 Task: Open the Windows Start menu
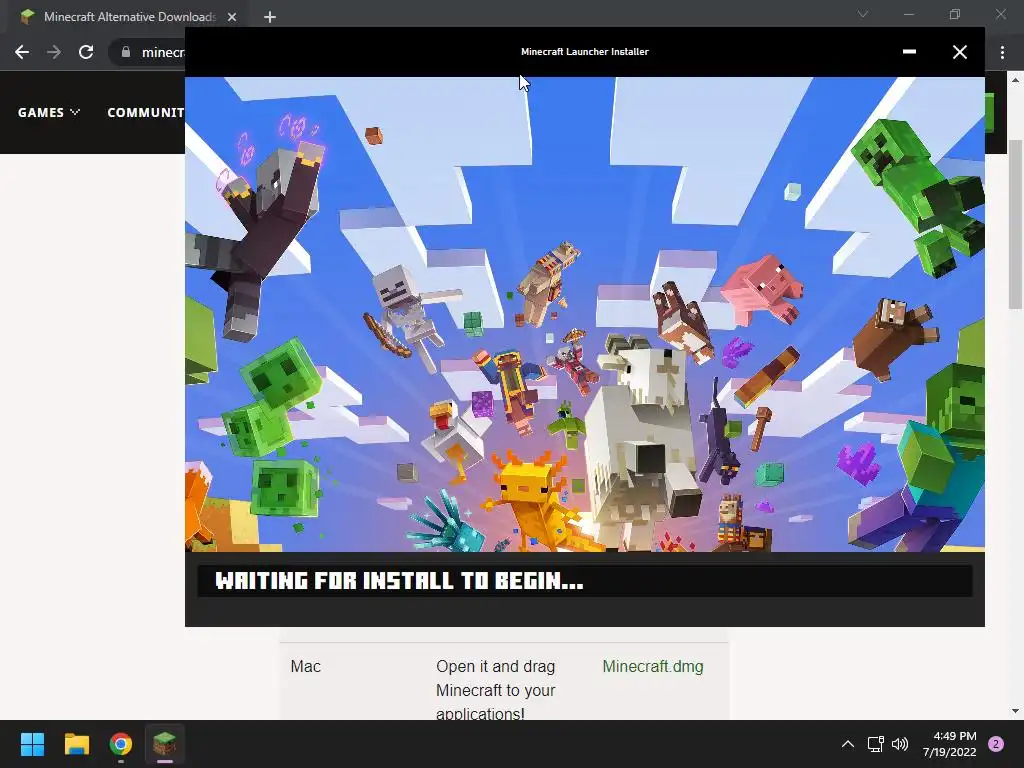[x=32, y=744]
